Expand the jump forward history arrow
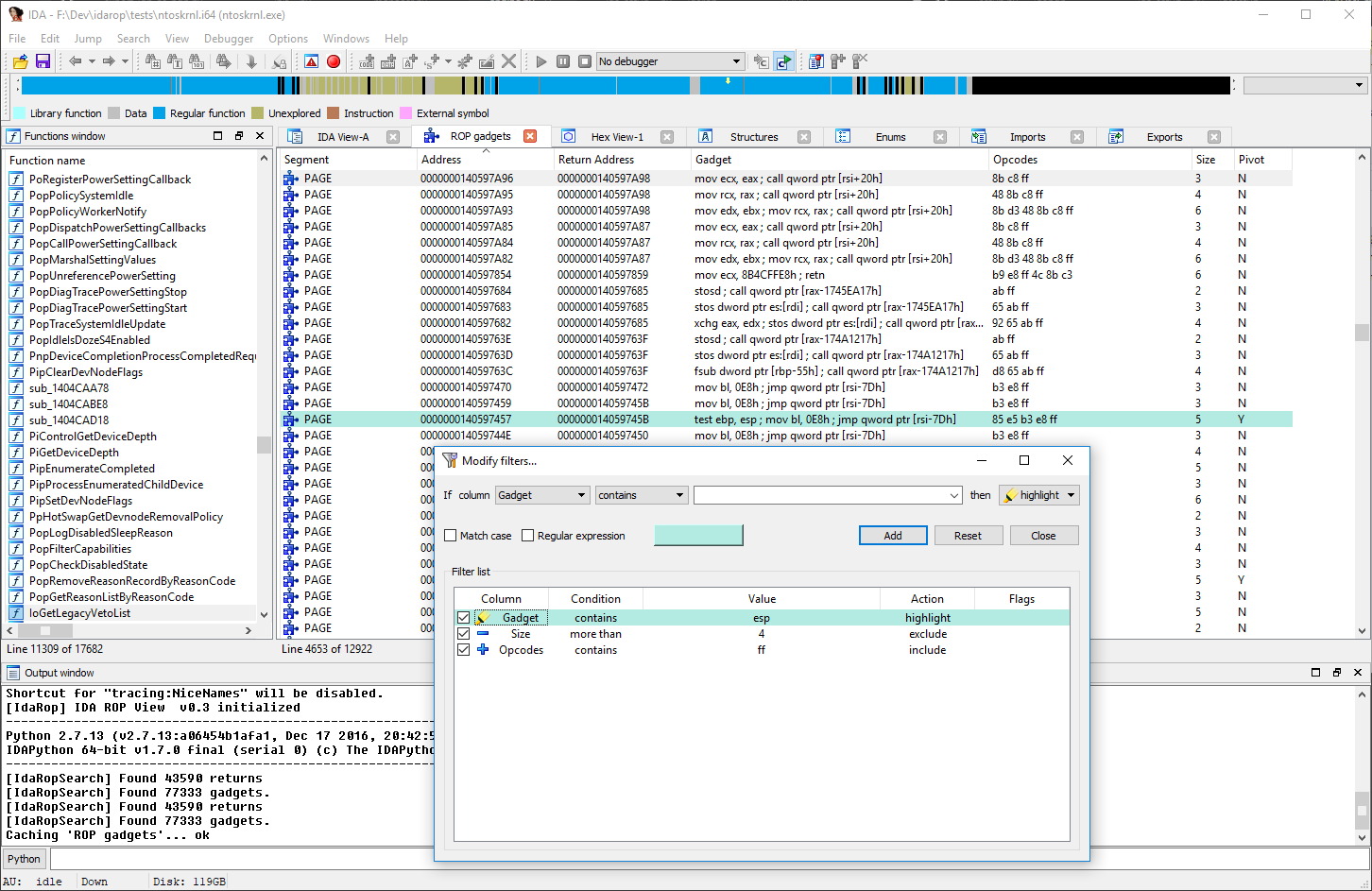Image resolution: width=1372 pixels, height=891 pixels. 125,61
